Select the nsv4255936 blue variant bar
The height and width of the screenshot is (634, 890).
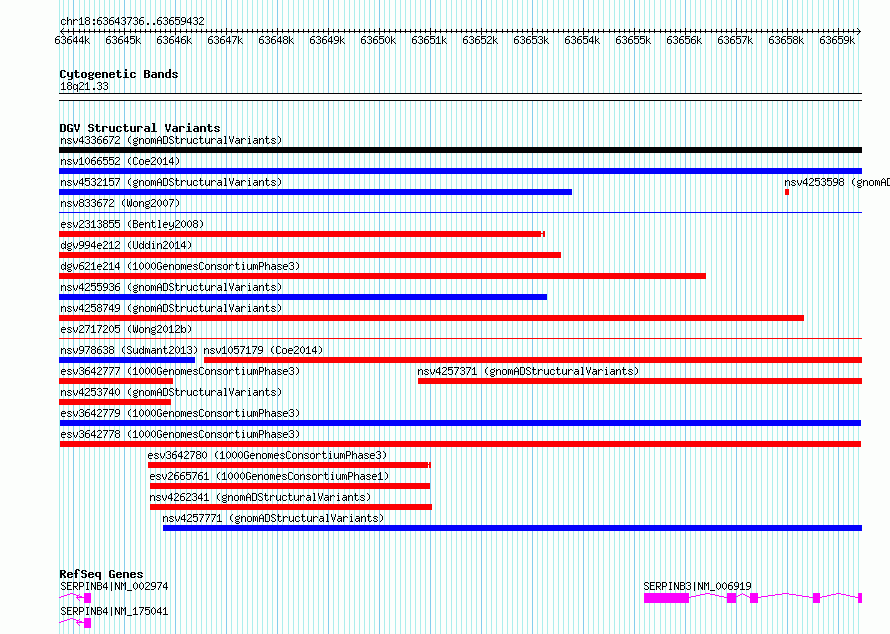pyautogui.click(x=303, y=297)
